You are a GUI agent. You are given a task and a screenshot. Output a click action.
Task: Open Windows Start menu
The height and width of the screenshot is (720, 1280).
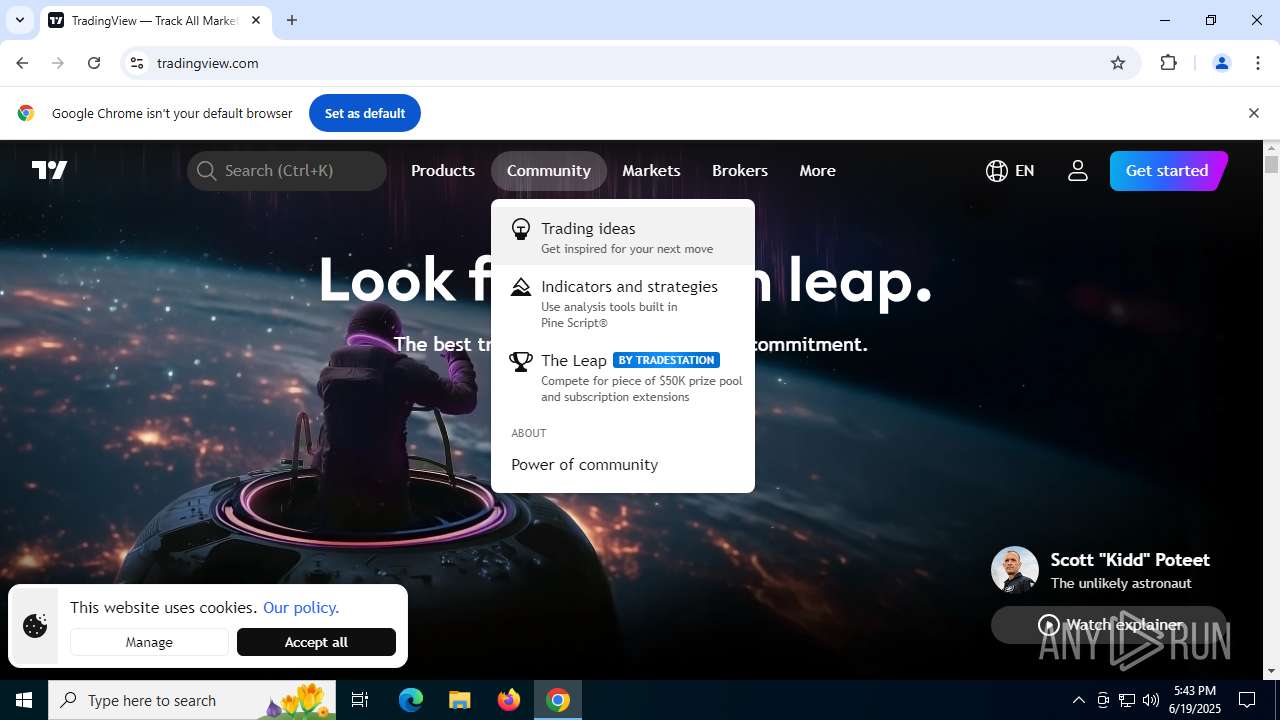click(x=24, y=700)
